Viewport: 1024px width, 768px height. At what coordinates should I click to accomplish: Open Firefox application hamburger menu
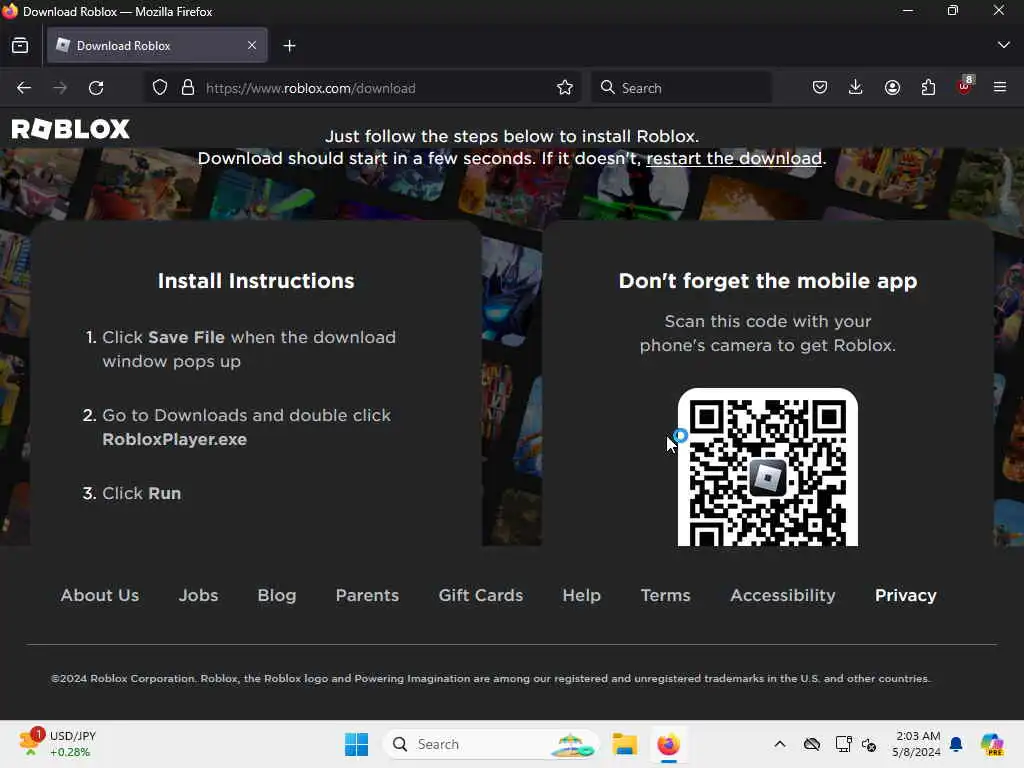[x=1000, y=88]
